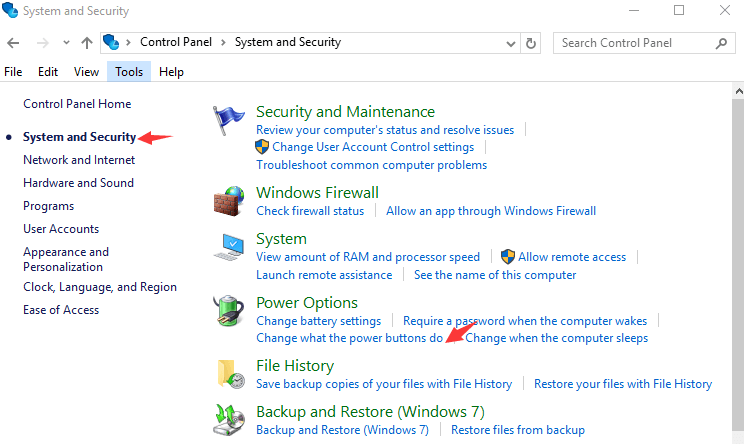The image size is (744, 444).
Task: Click Control Panel in the address breadcrumb
Action: pyautogui.click(x=176, y=42)
